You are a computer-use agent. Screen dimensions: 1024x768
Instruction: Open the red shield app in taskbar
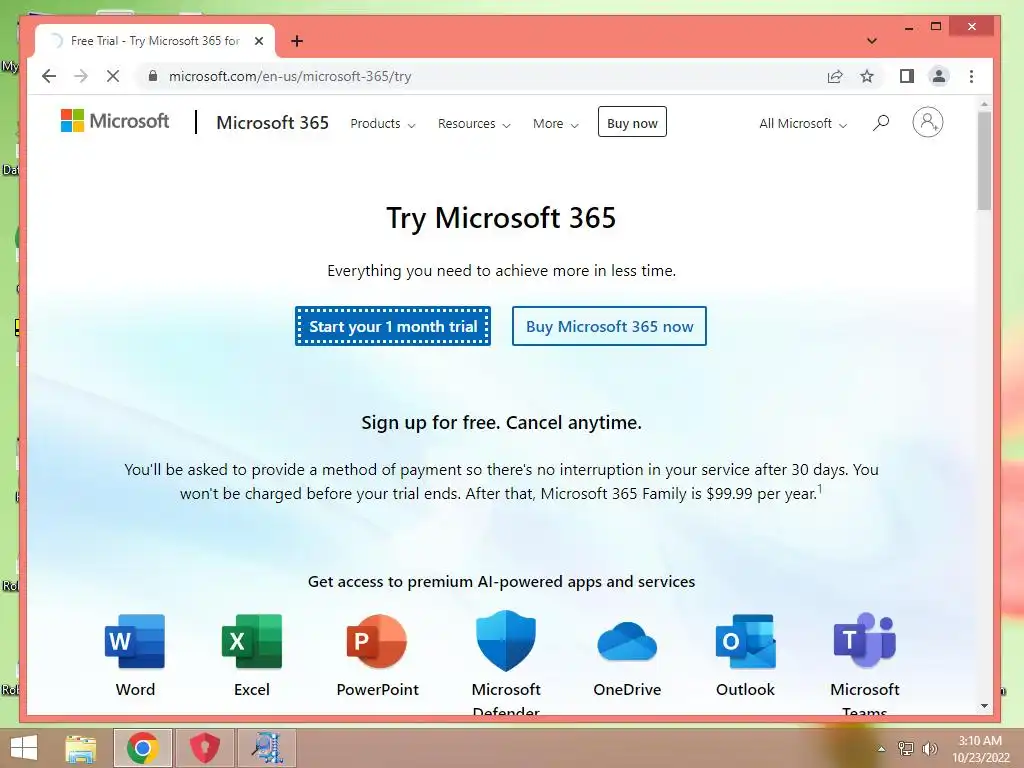pyautogui.click(x=204, y=748)
